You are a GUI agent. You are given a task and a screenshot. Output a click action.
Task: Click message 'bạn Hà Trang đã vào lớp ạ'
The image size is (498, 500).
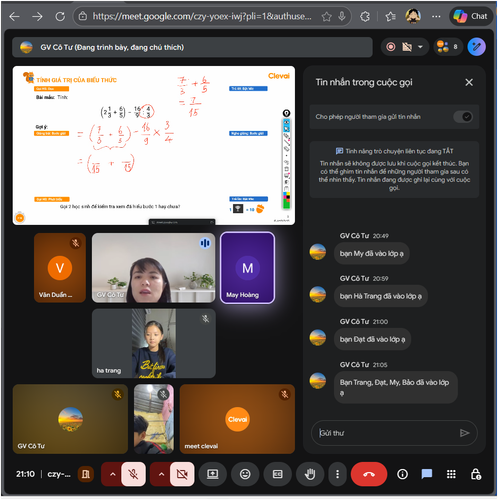coord(381,296)
